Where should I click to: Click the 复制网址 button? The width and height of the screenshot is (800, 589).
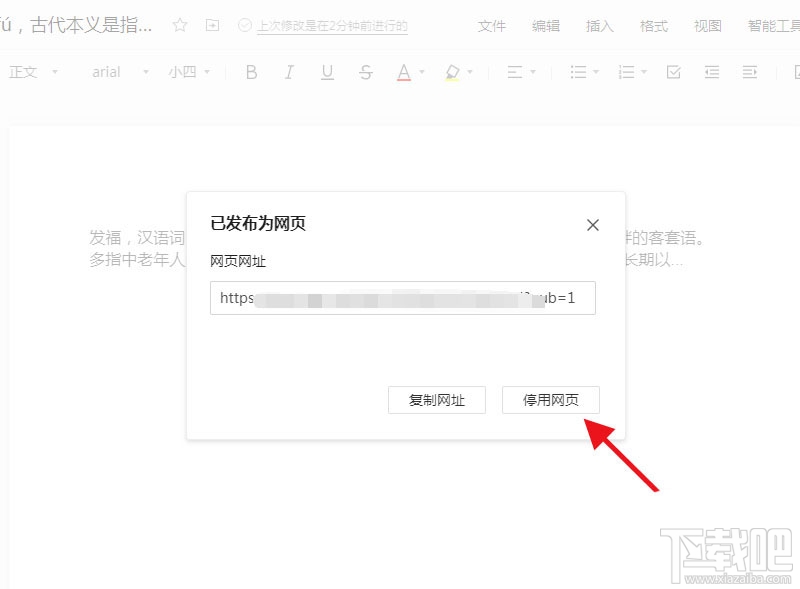pyautogui.click(x=437, y=399)
